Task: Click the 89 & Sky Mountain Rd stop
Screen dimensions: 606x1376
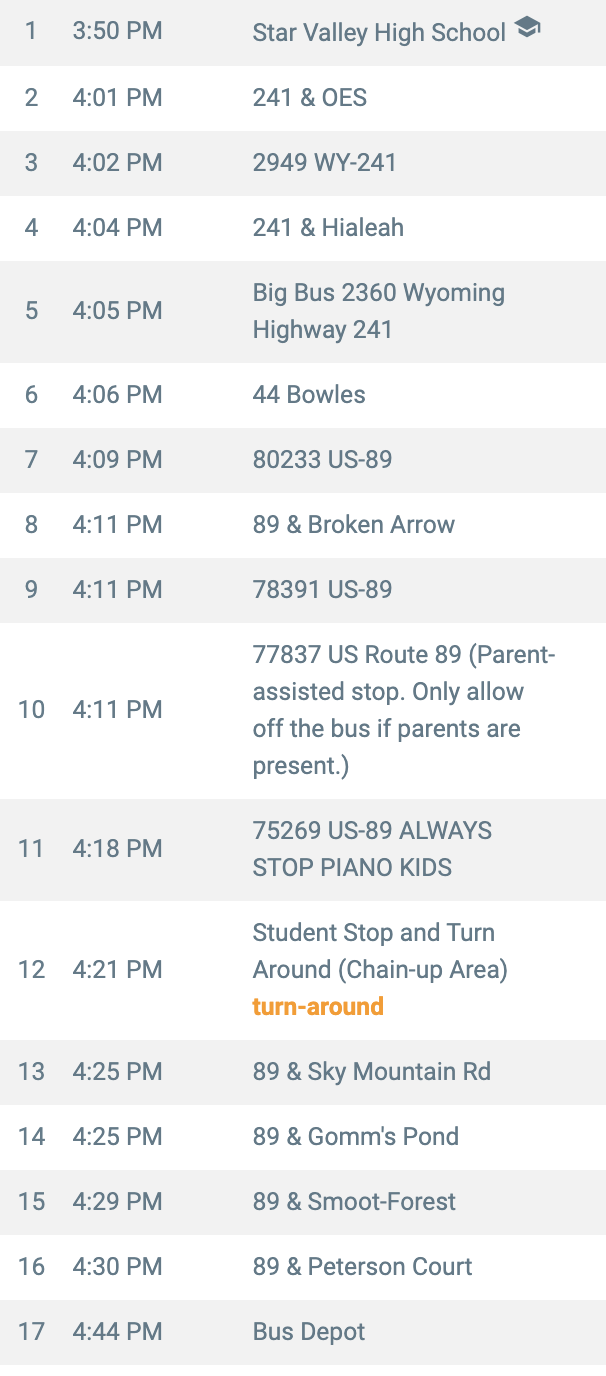Action: 371,1072
